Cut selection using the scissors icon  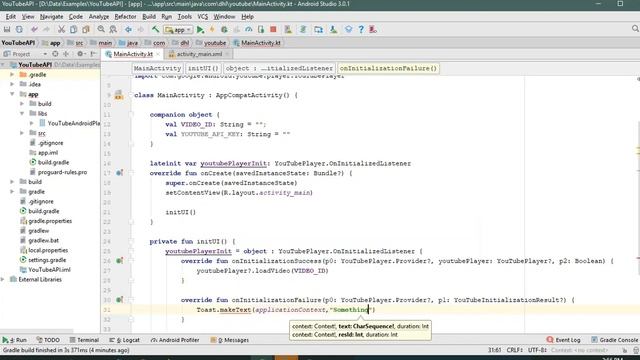click(x=61, y=29)
